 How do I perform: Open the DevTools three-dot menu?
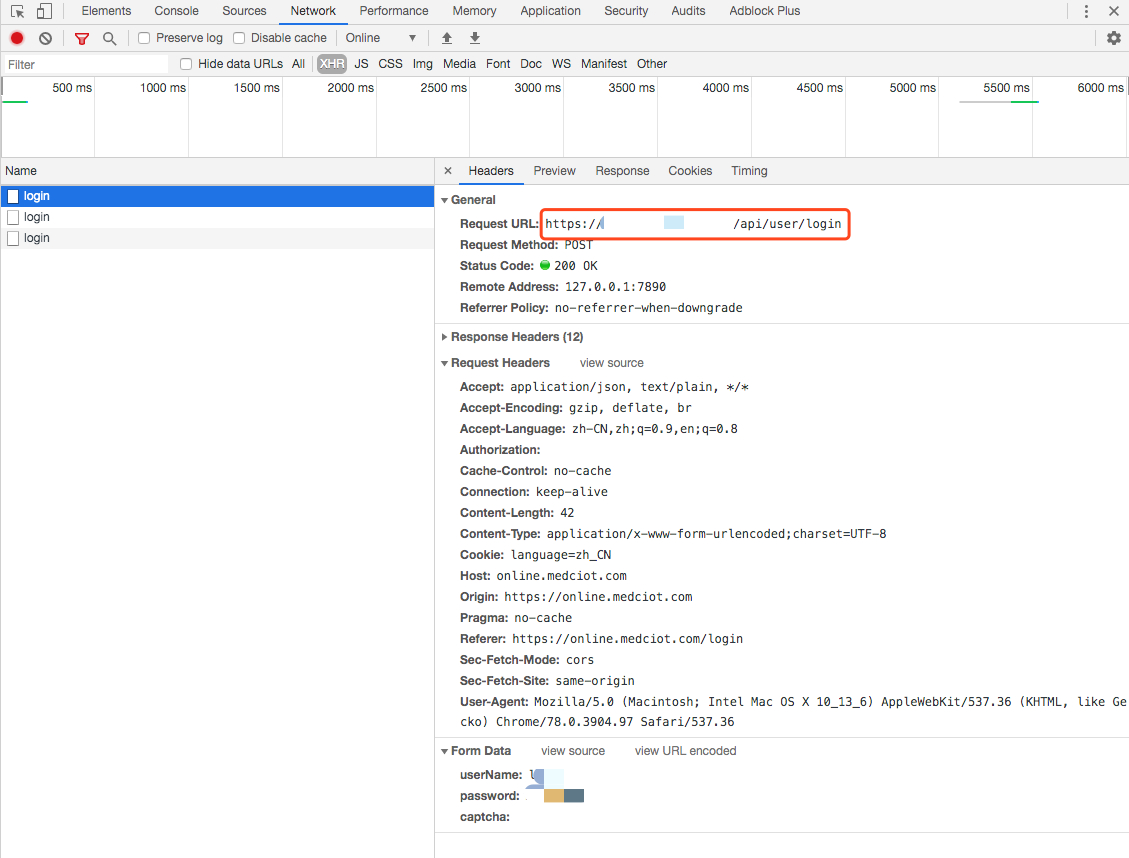1086,12
